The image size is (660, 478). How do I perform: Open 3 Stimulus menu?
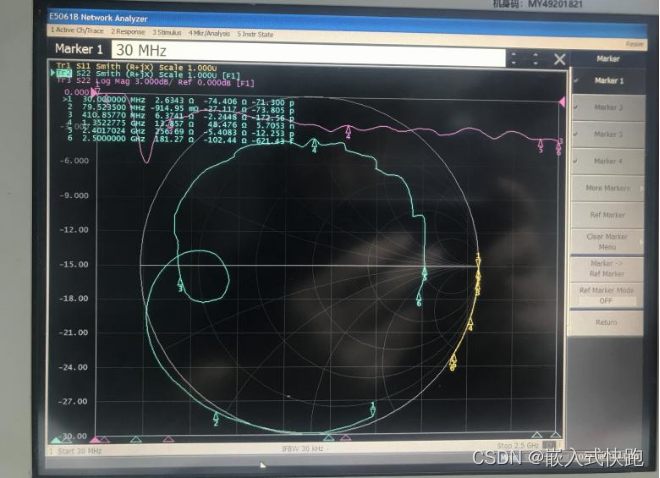coord(167,32)
